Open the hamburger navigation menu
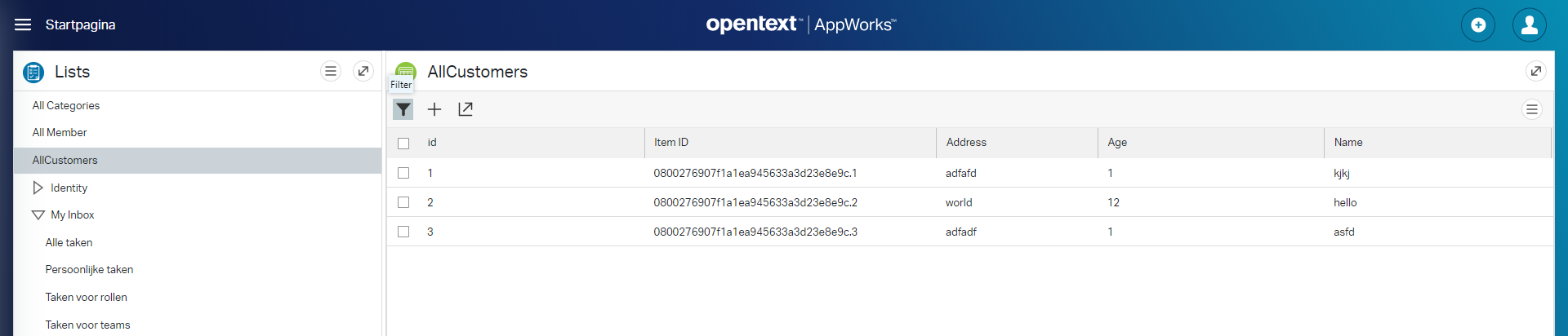This screenshot has height=336, width=1568. coord(23,24)
